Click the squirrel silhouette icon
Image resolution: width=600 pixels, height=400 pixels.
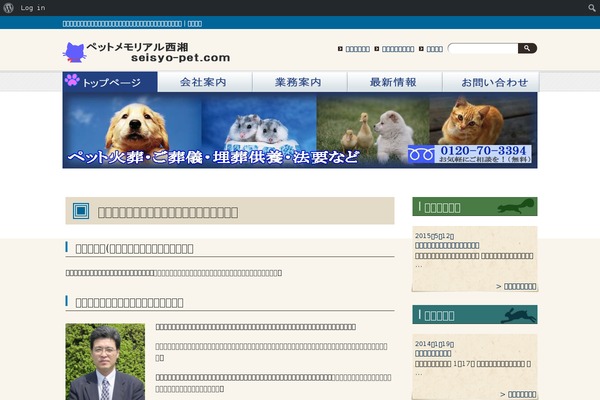[x=516, y=206]
